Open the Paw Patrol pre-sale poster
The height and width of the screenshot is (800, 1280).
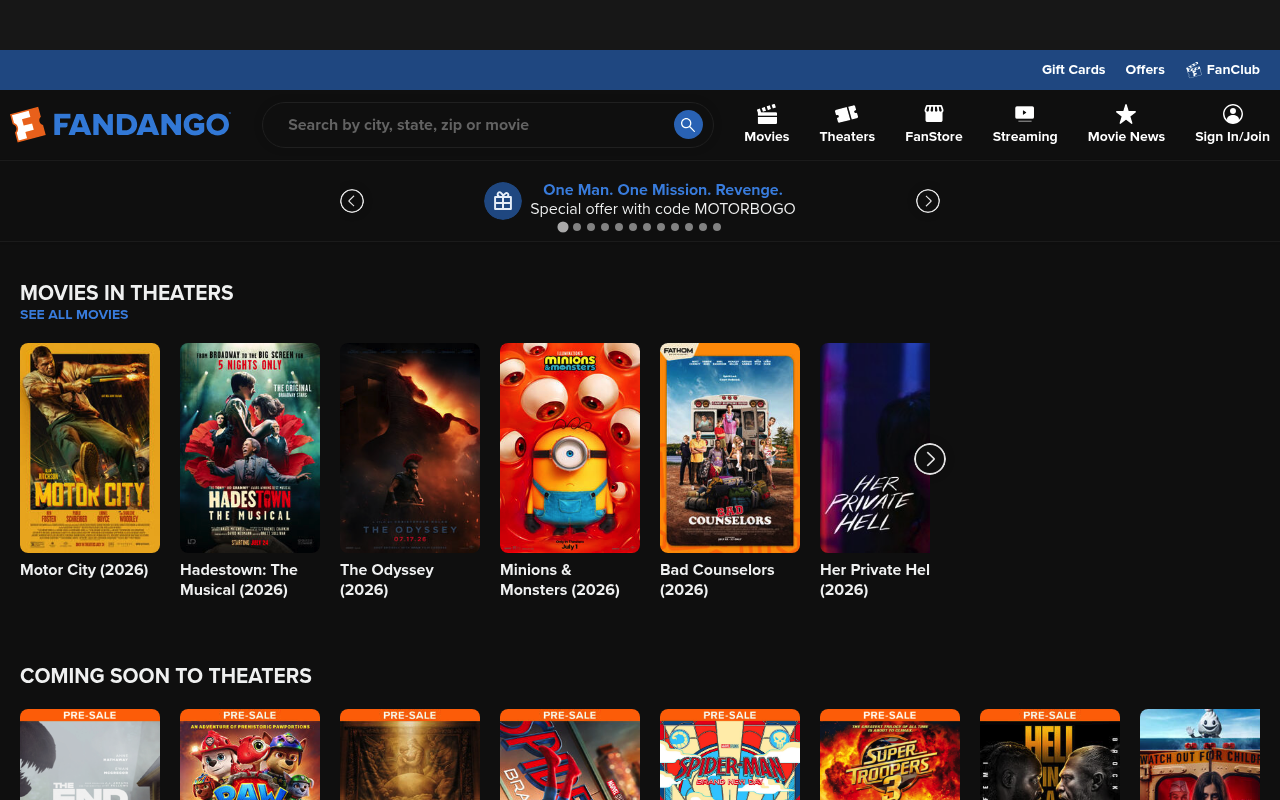coord(250,755)
